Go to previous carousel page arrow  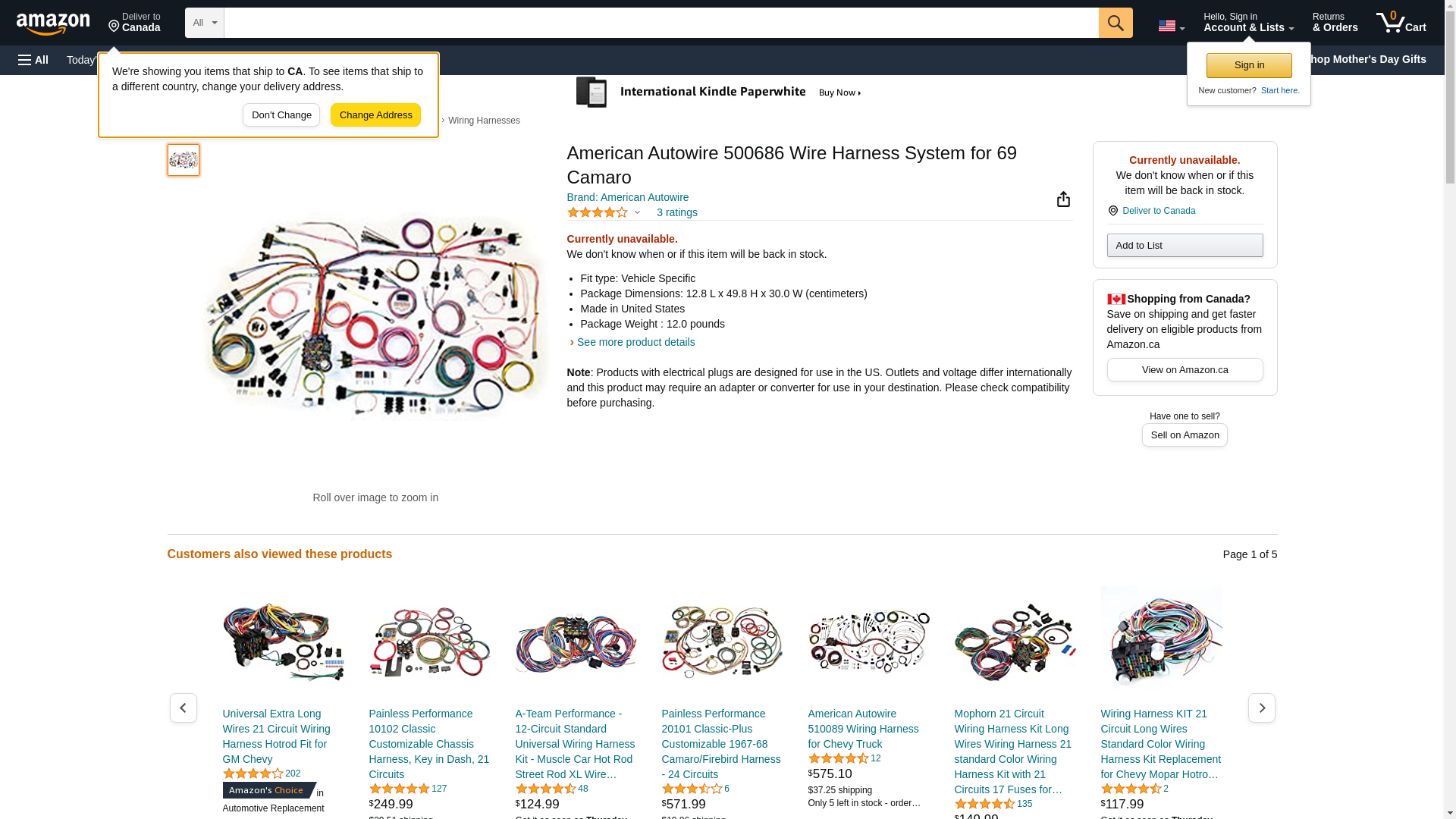184,708
